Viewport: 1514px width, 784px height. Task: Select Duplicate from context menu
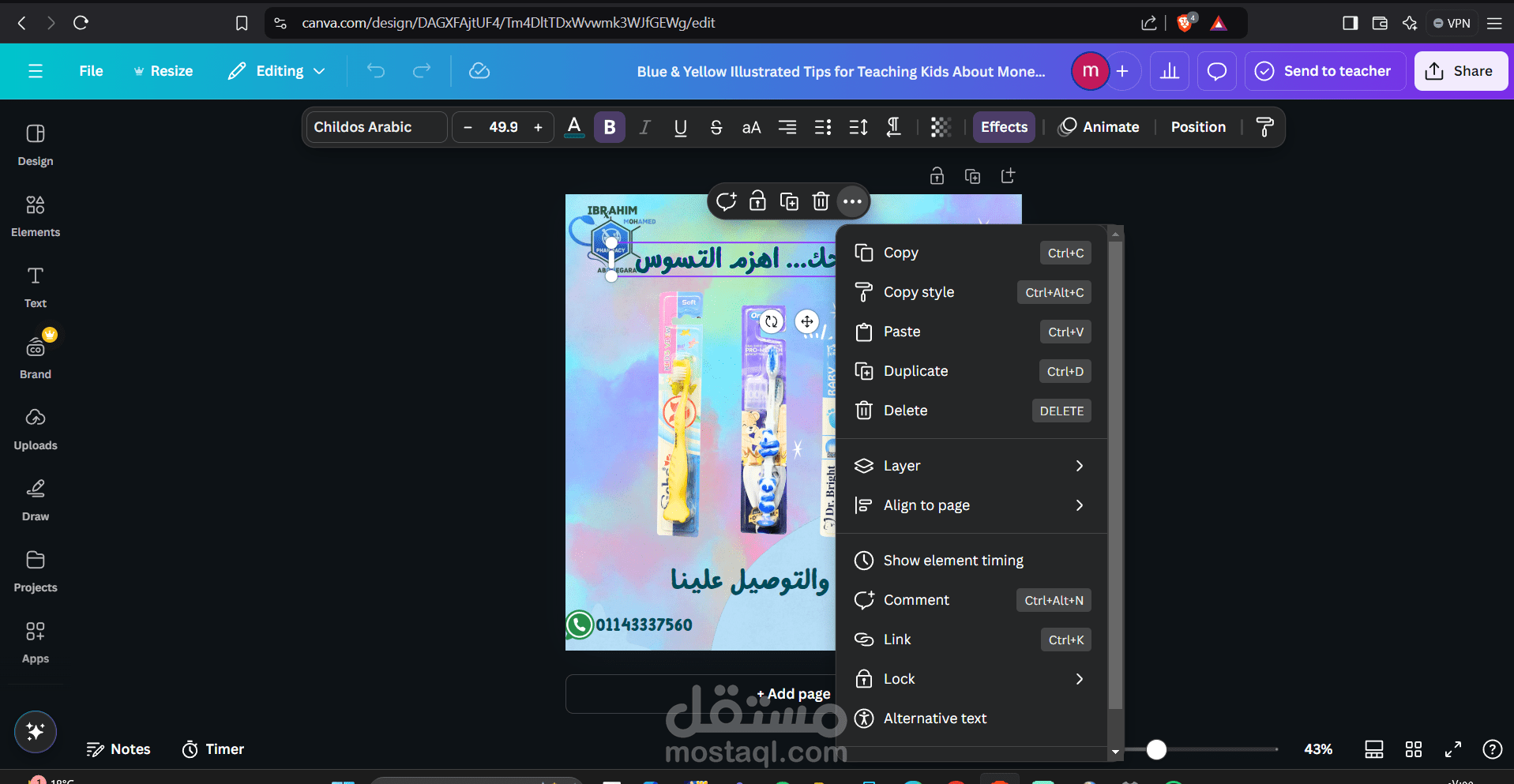[x=972, y=371]
